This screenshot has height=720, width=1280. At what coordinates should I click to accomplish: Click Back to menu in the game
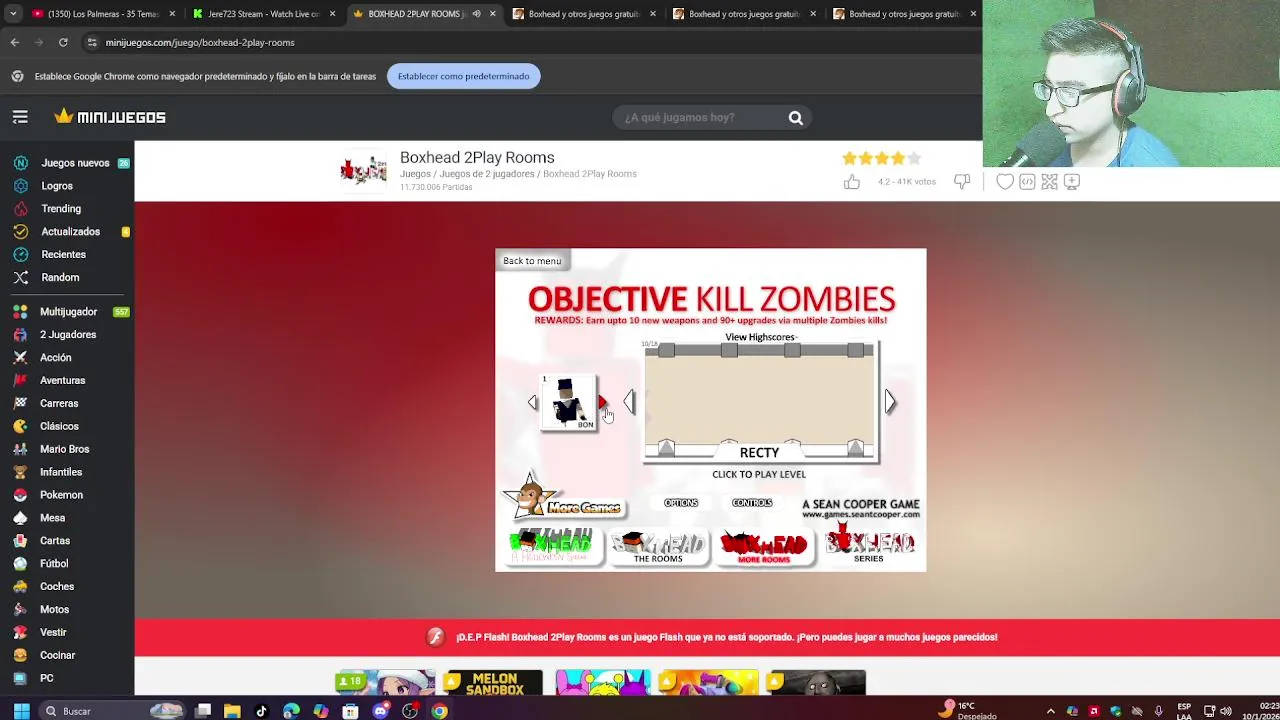(532, 261)
